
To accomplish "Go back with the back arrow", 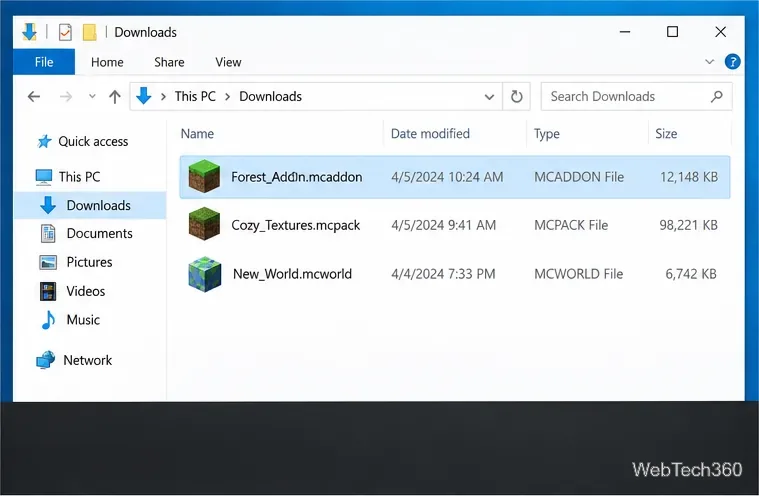I will [x=34, y=97].
